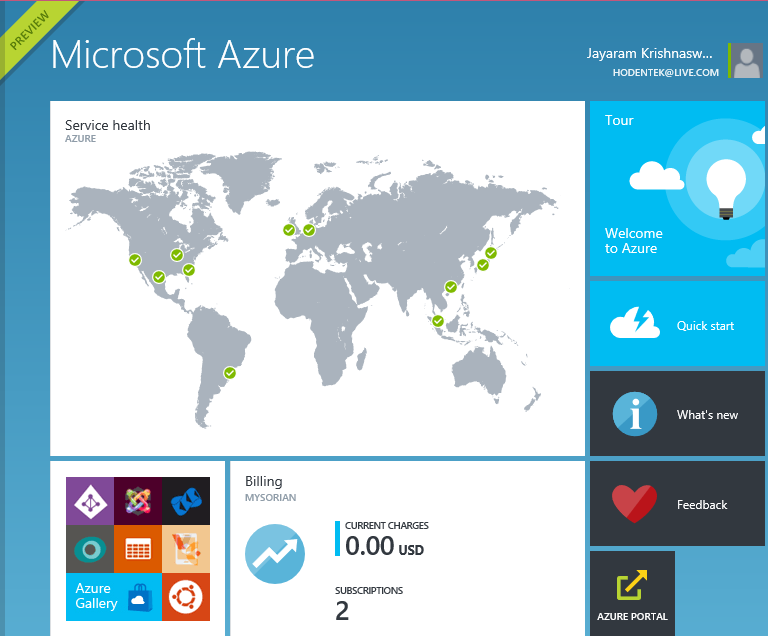Image resolution: width=768 pixels, height=636 pixels.
Task: Open the beige mobile devices gallery icon
Action: [186, 549]
